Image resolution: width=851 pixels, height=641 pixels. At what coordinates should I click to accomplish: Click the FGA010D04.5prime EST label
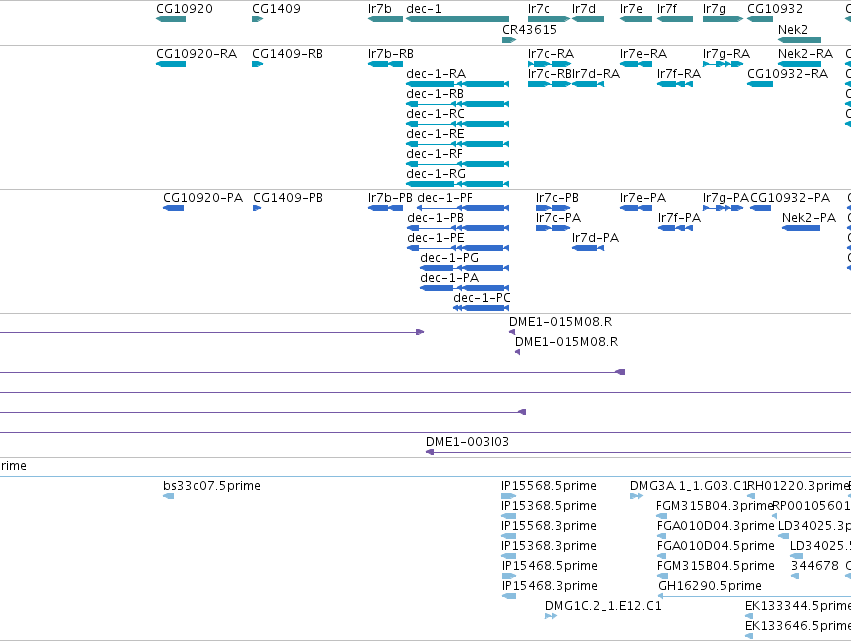coord(715,546)
